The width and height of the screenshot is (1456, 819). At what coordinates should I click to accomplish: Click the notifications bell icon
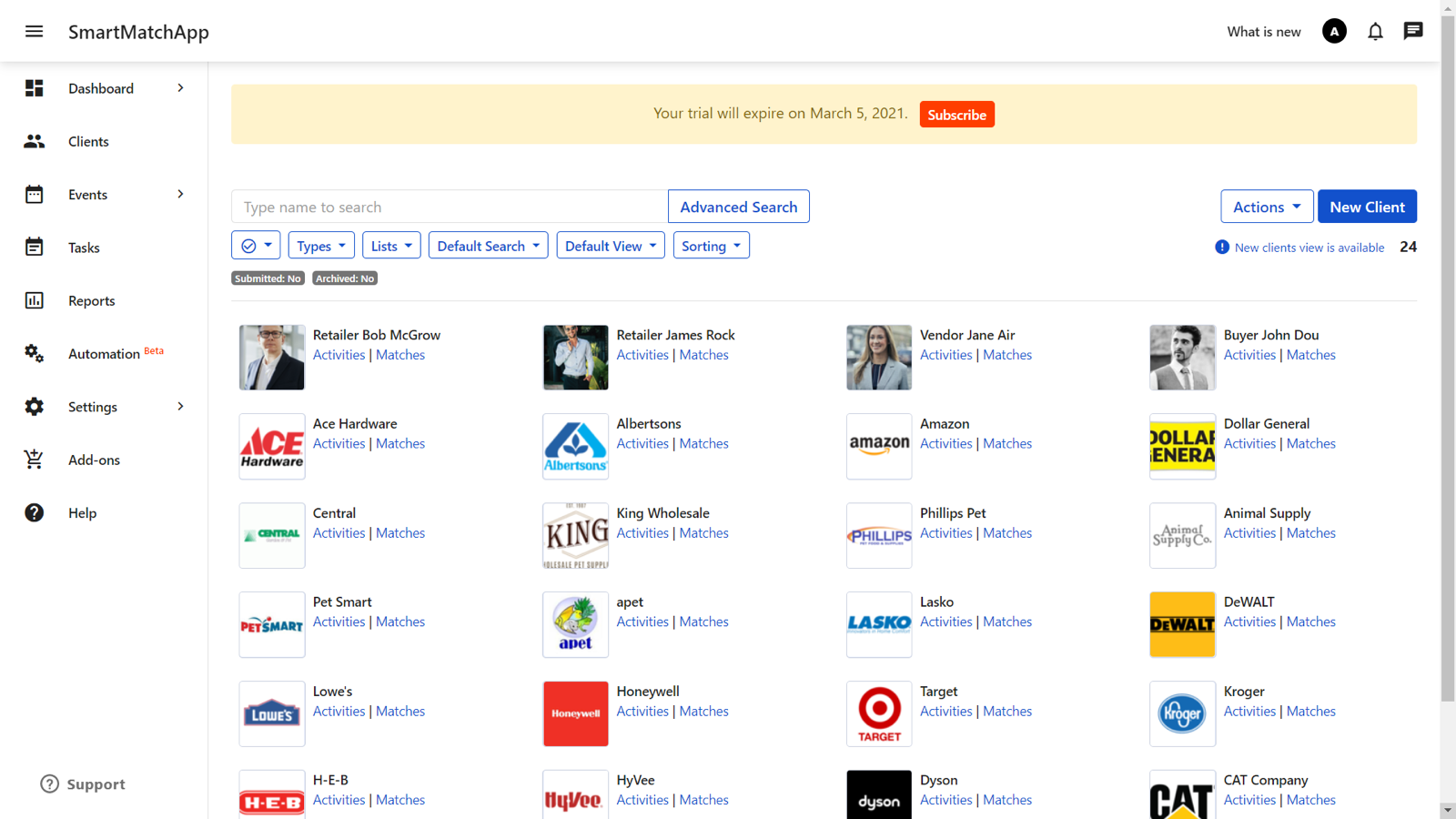pos(1375,31)
